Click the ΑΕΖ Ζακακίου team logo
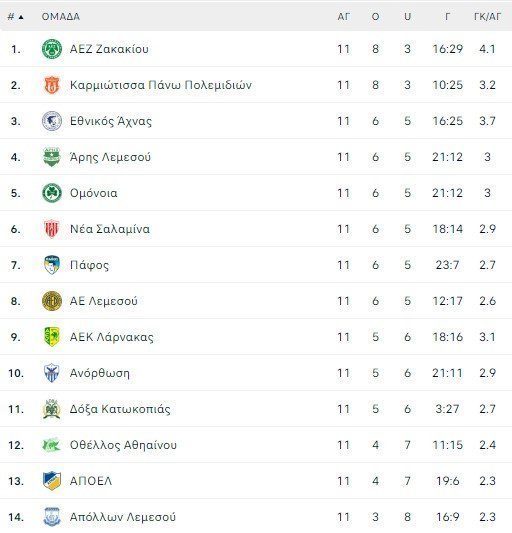512x533 pixels. tap(52, 49)
